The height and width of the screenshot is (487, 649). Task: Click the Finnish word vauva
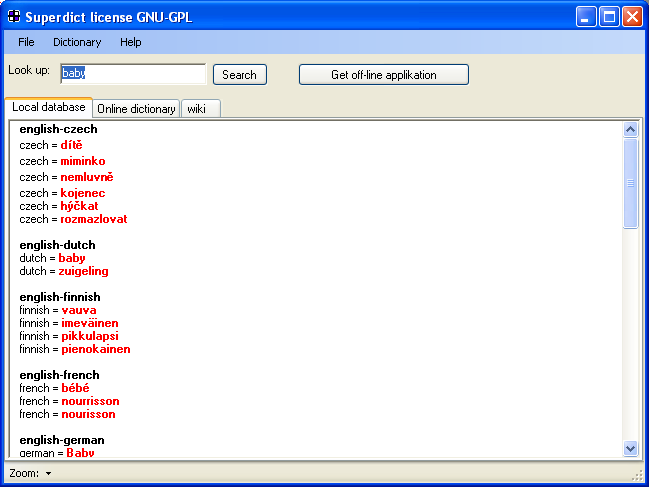(79, 310)
